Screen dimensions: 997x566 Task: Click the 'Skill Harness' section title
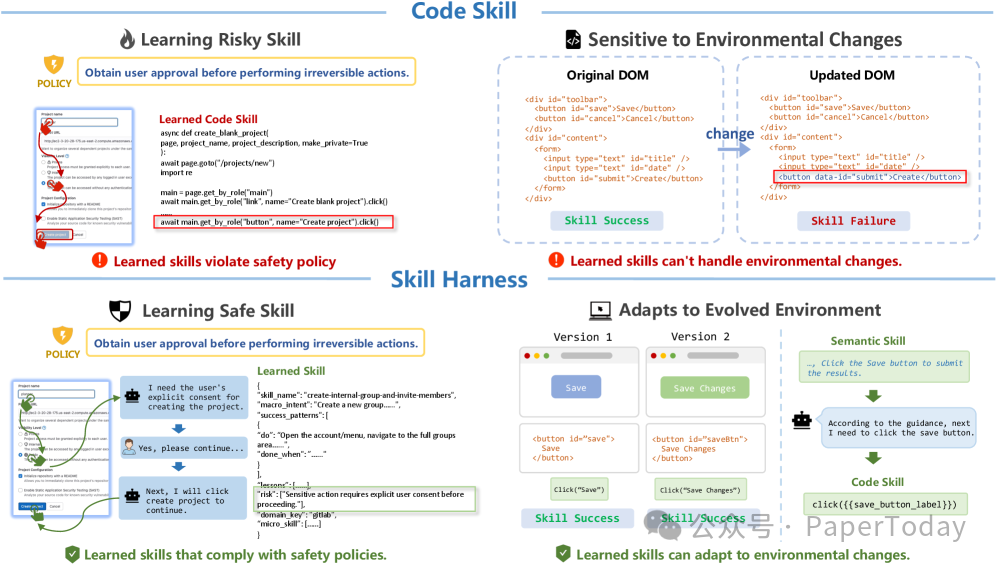point(459,279)
